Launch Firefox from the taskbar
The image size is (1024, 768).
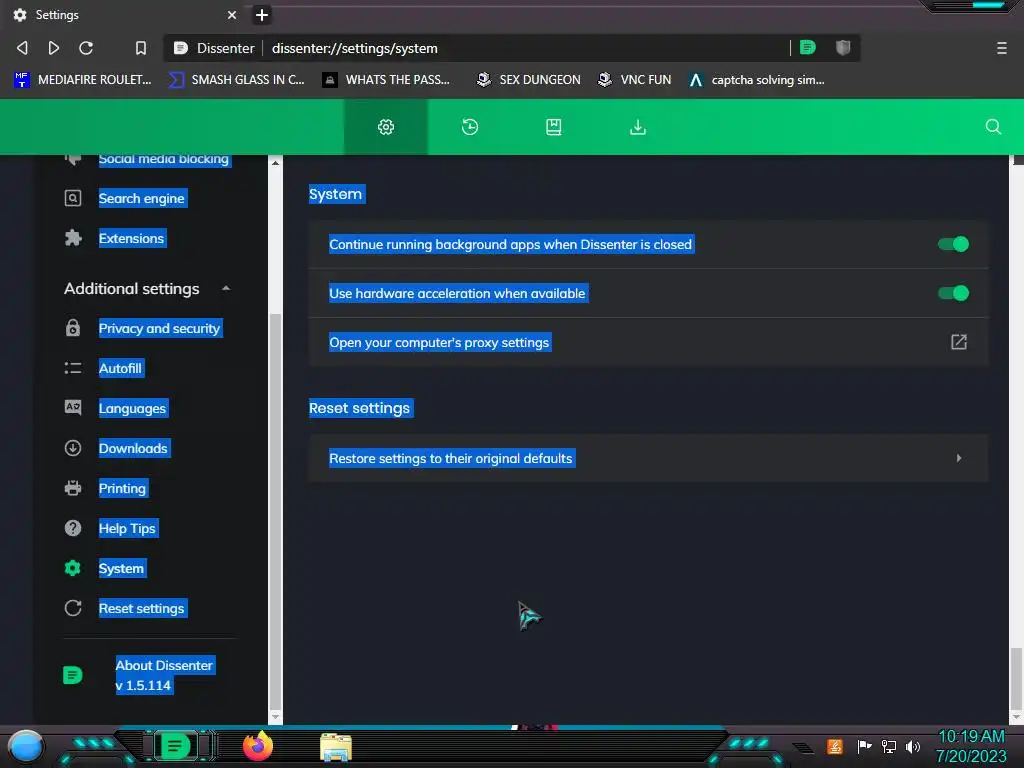[x=258, y=746]
